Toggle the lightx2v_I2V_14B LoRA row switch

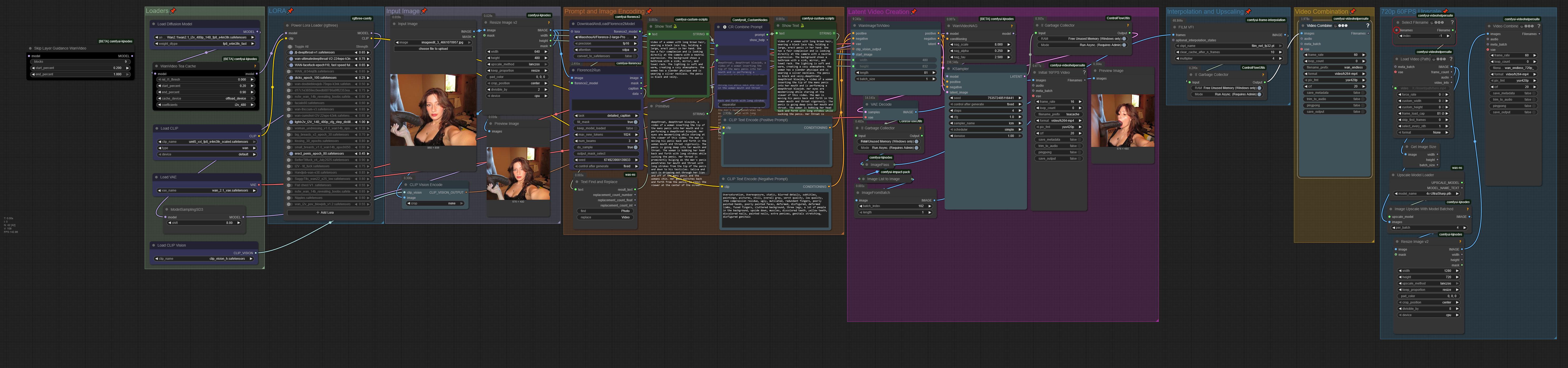pos(290,122)
